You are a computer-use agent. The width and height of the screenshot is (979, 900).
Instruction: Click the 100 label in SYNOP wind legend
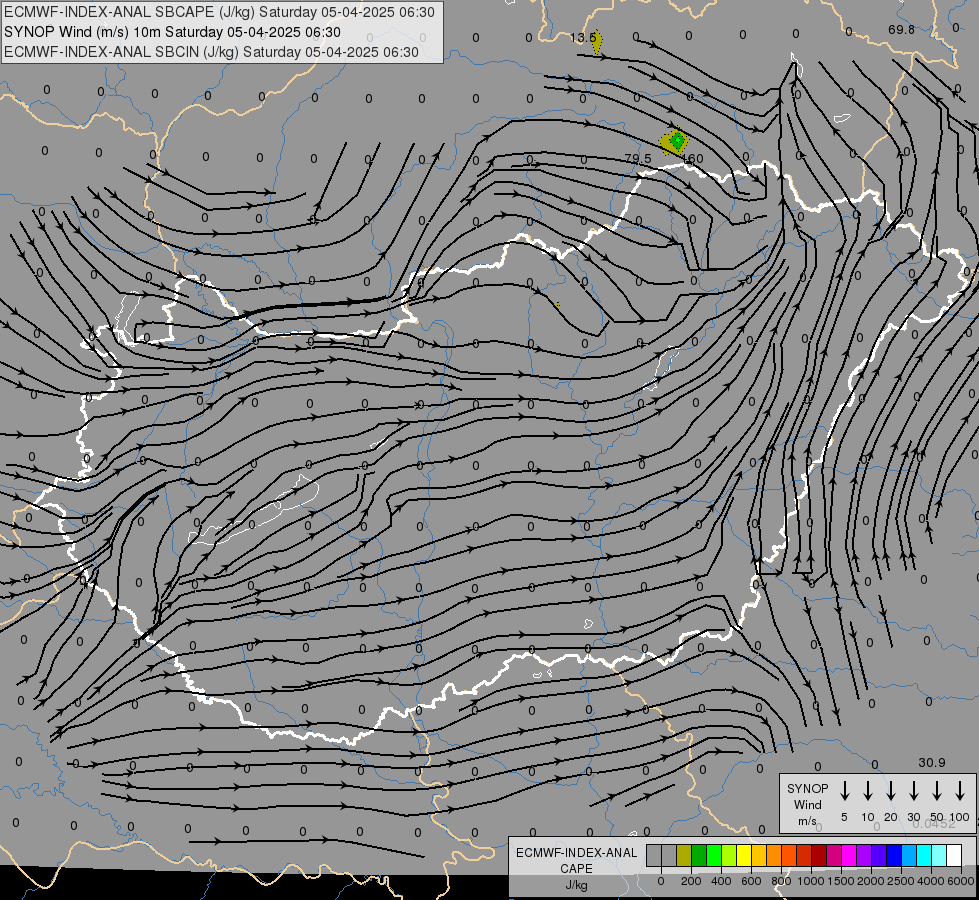coord(960,817)
